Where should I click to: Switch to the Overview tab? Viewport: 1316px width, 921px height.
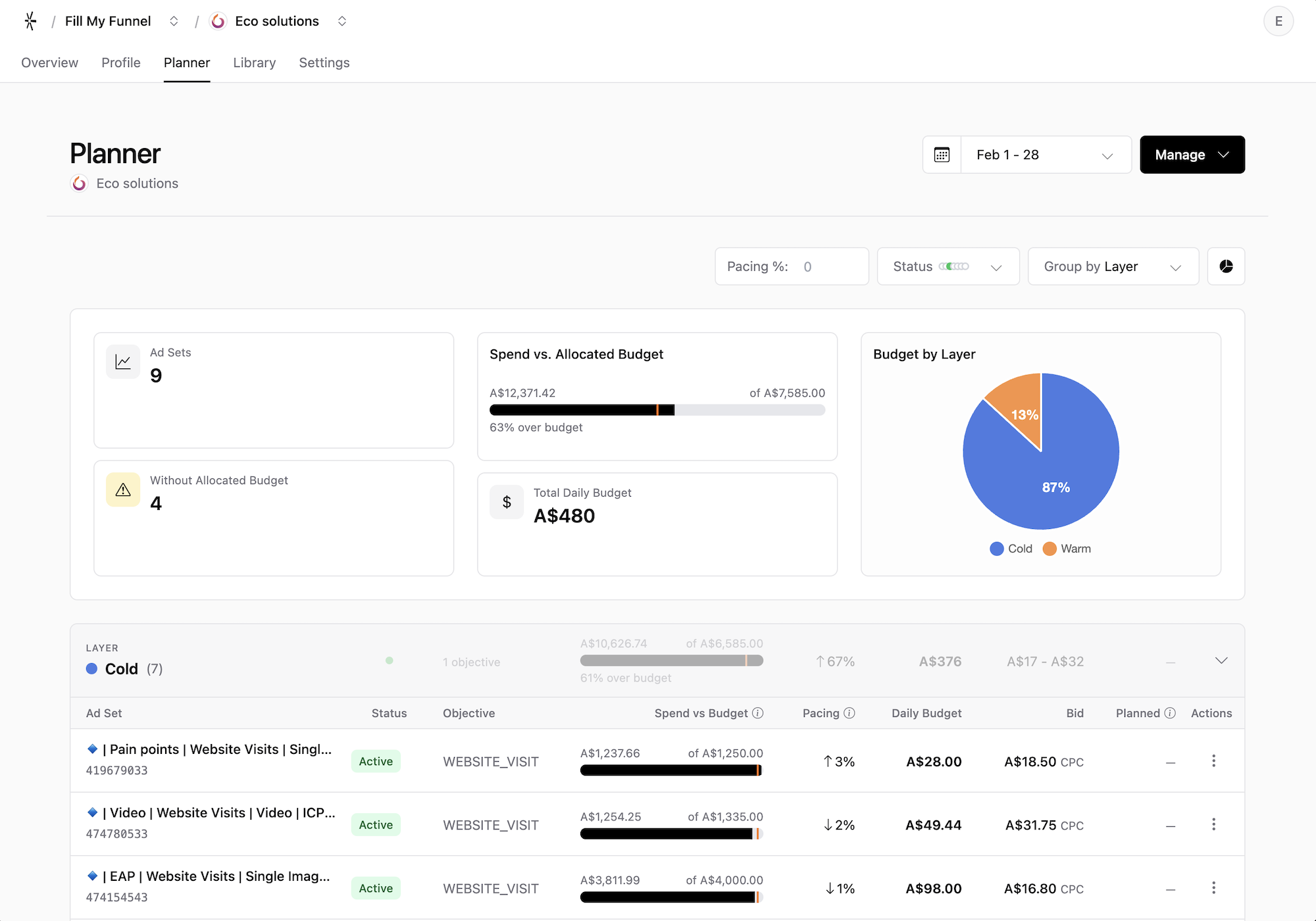pyautogui.click(x=49, y=62)
